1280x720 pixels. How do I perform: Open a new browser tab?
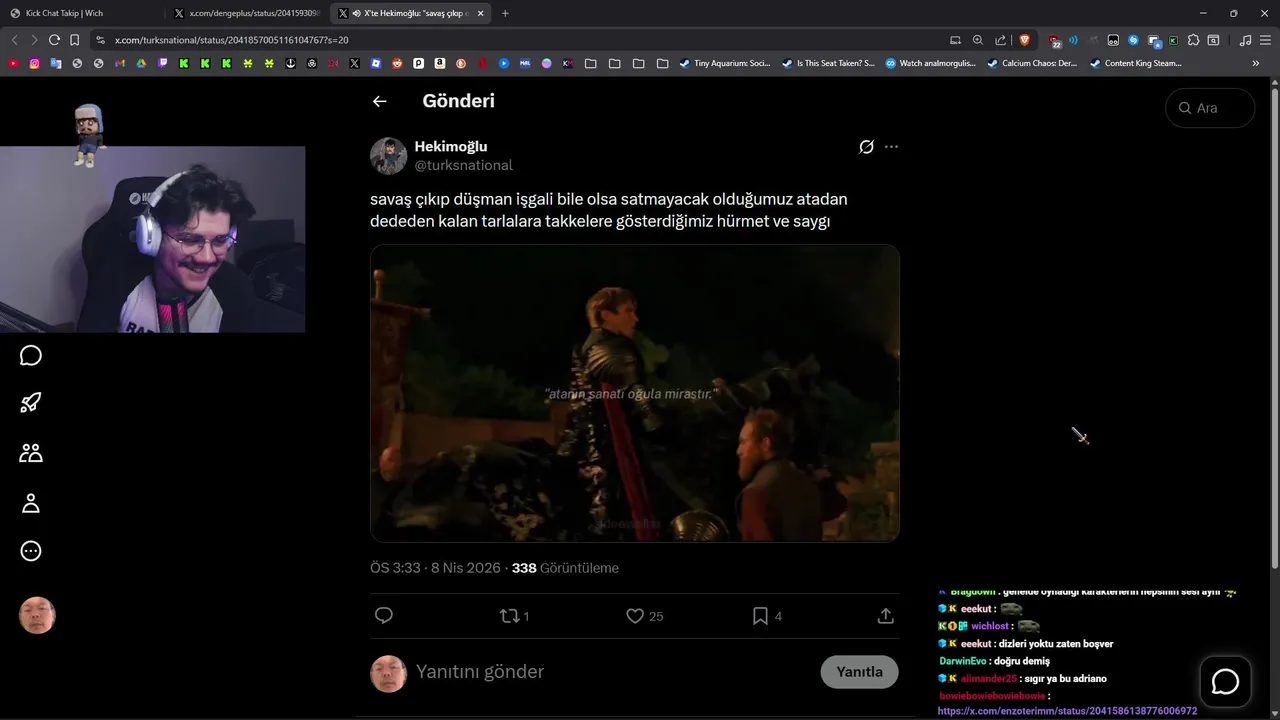[x=505, y=14]
